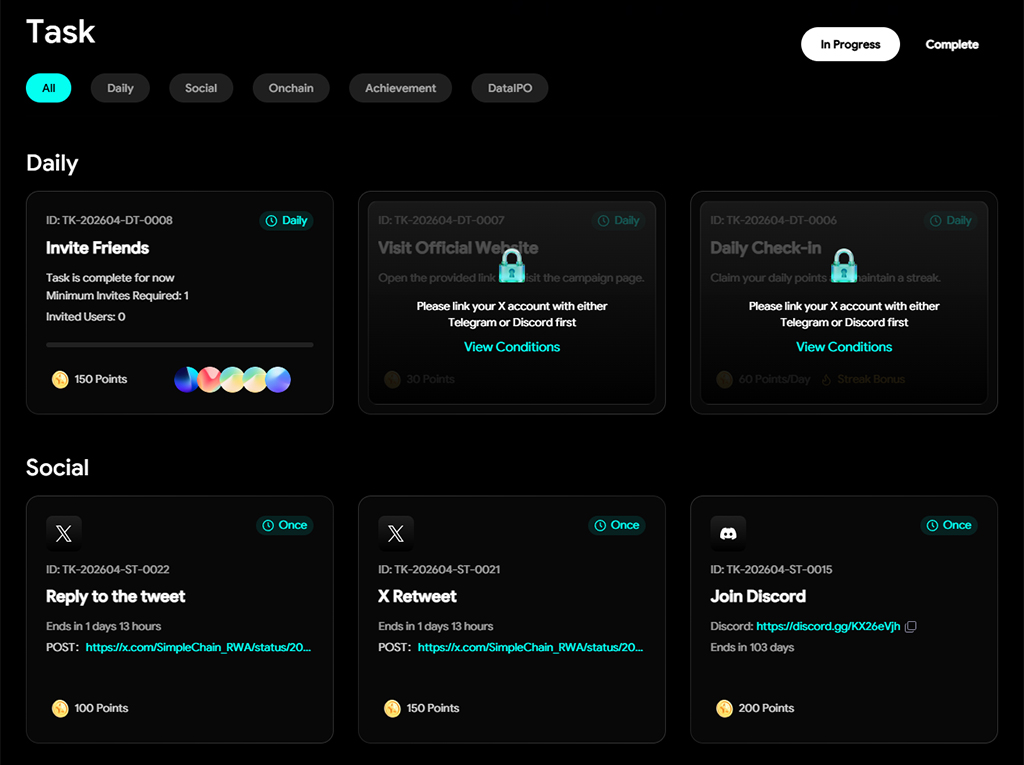Viewport: 1024px width, 765px height.
Task: Open the discord.gg invite link
Action: (828, 627)
